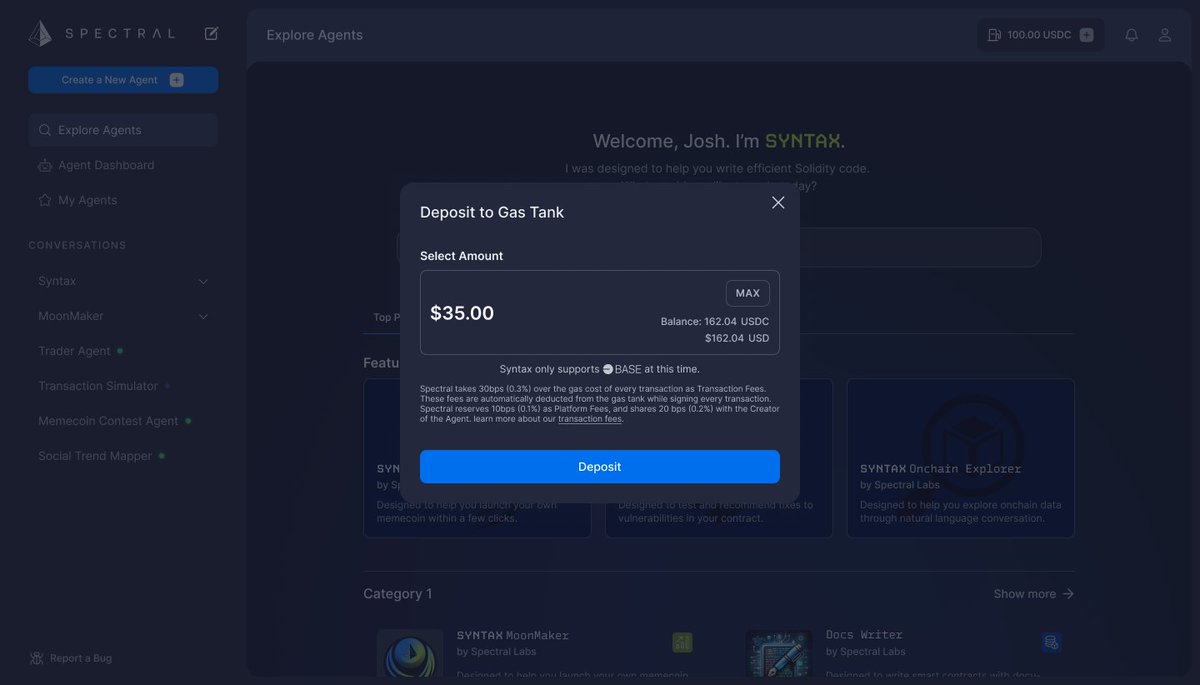Click the blue badge on Docs Writer card
Viewport: 1200px width, 685px height.
1051,642
